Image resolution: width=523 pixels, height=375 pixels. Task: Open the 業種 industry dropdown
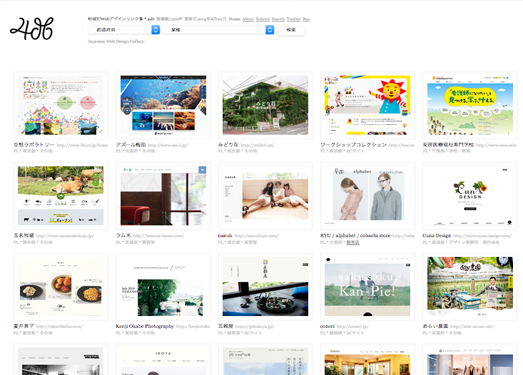pos(218,30)
